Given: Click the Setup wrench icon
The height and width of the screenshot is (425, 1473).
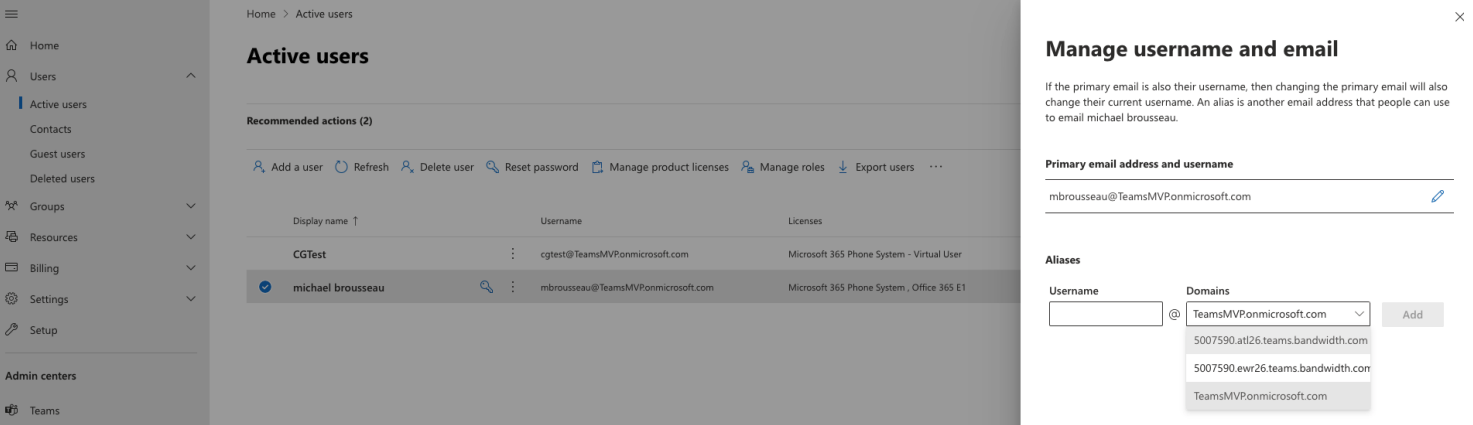Looking at the screenshot, I should point(12,330).
